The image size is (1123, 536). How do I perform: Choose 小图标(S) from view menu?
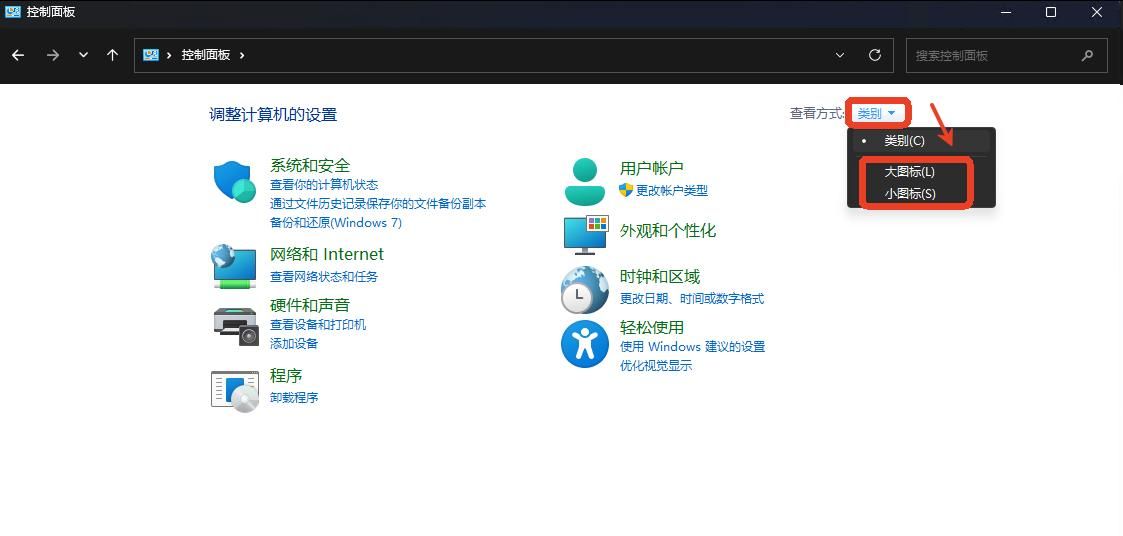pos(909,194)
